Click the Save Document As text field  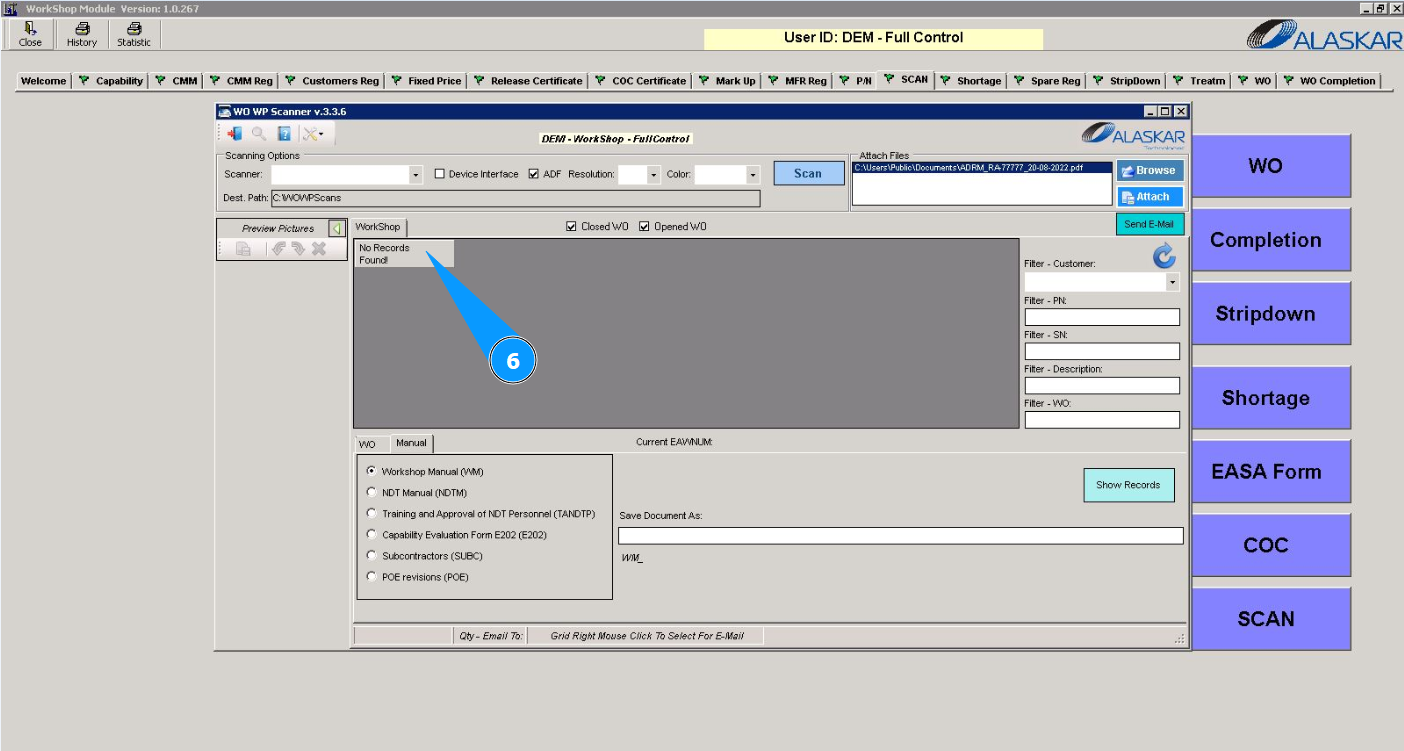pos(900,536)
